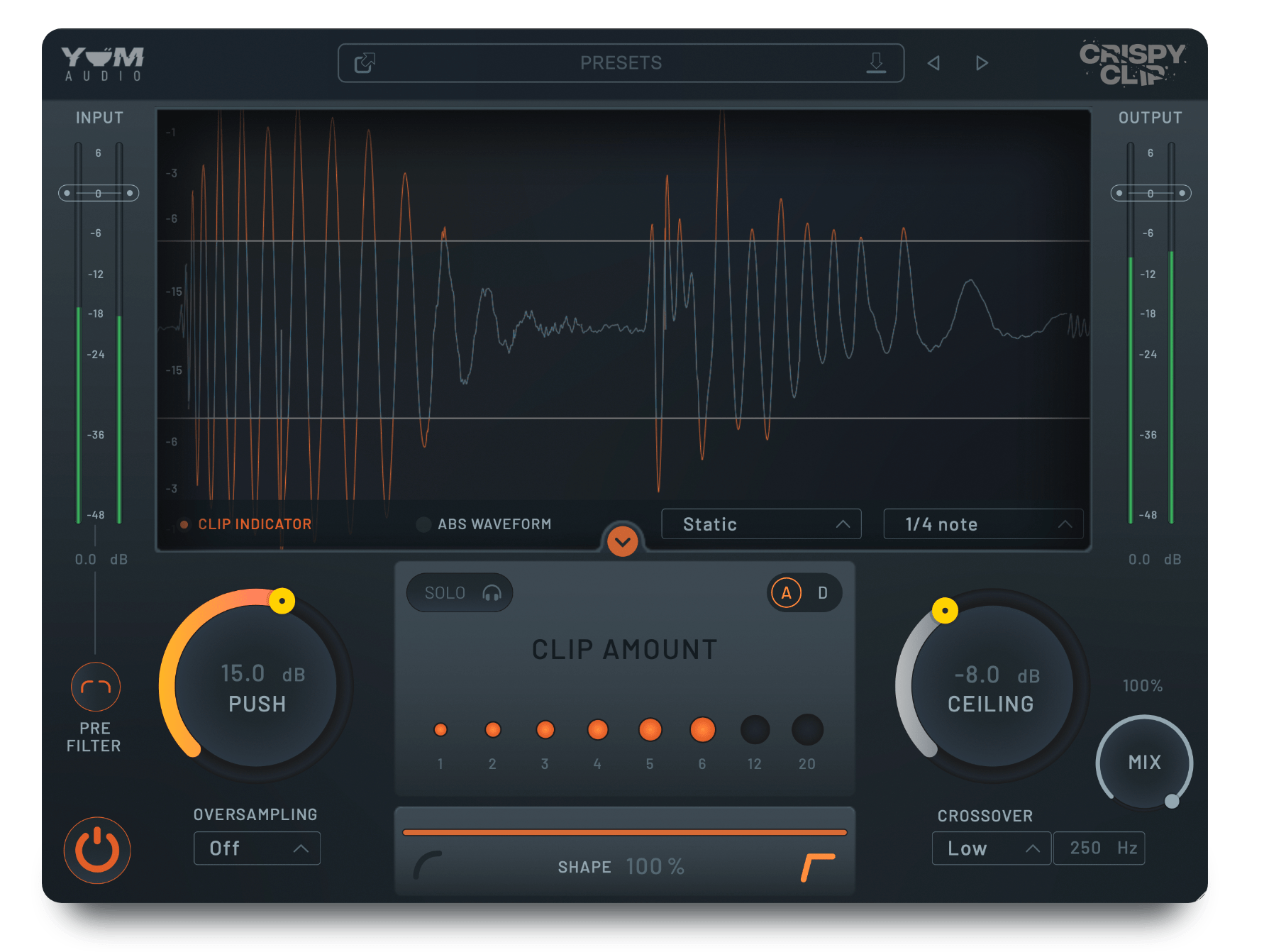
Task: Click the save preset download icon
Action: pyautogui.click(x=877, y=63)
